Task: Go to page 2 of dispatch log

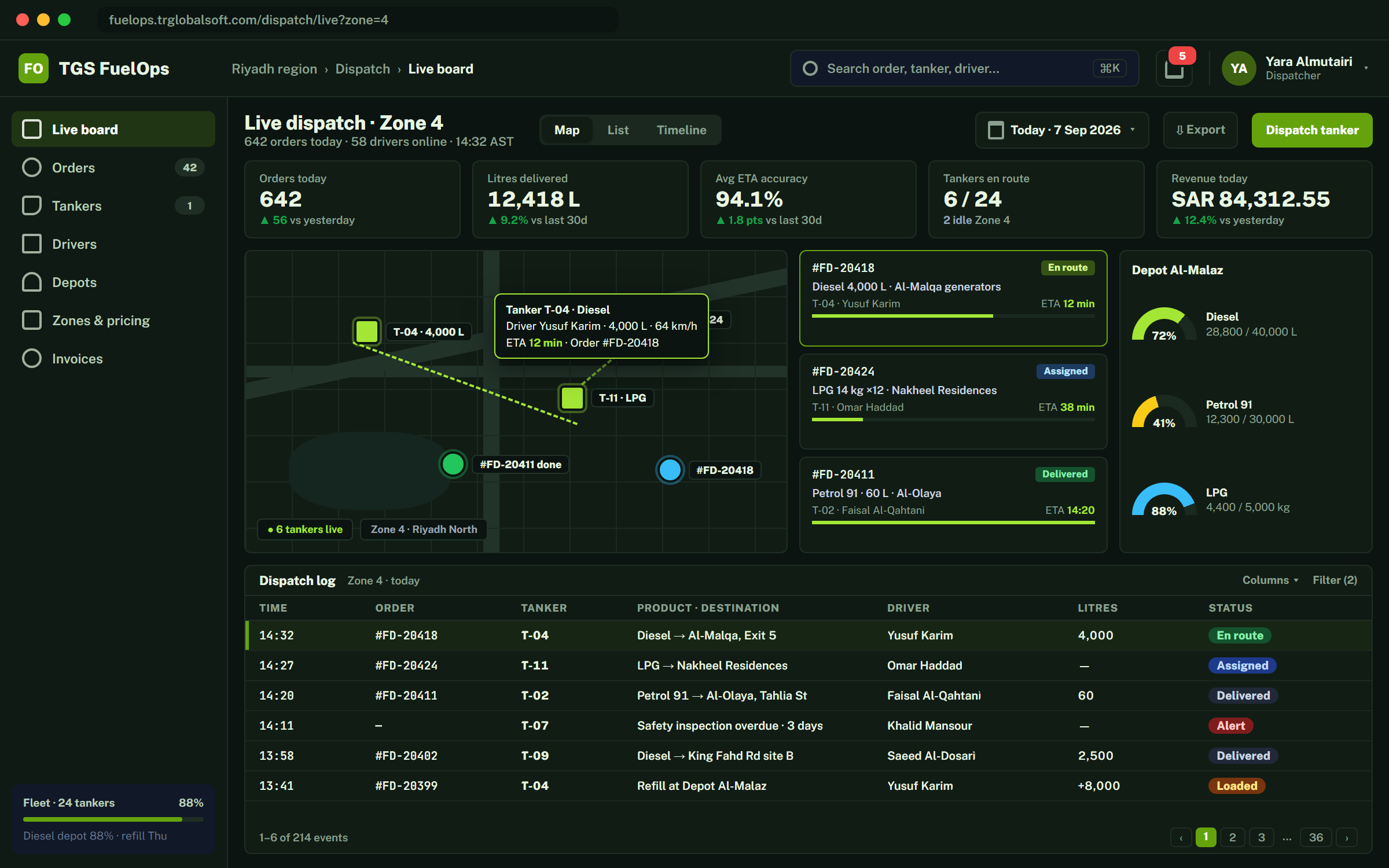Action: click(x=1232, y=837)
